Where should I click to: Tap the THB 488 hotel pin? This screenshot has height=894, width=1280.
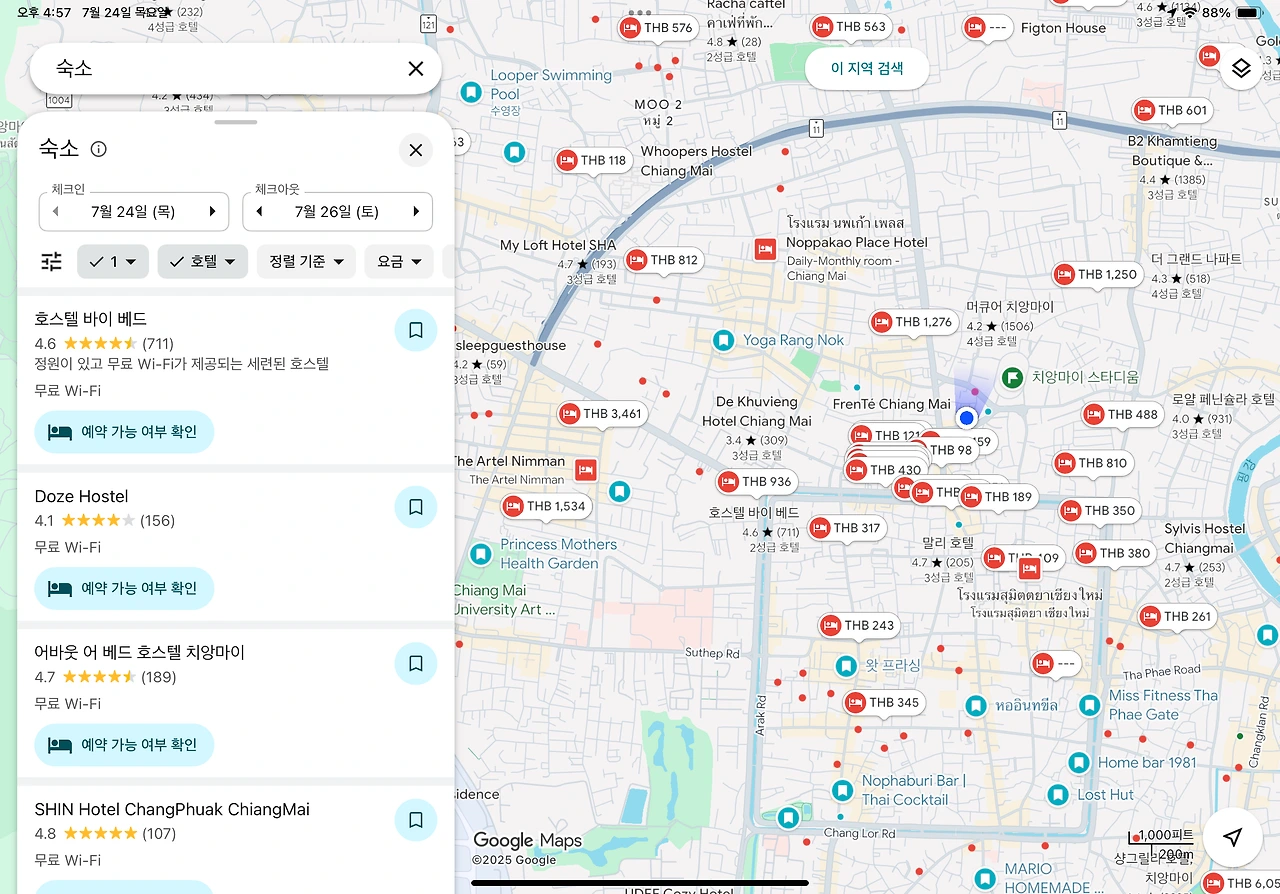point(1121,414)
